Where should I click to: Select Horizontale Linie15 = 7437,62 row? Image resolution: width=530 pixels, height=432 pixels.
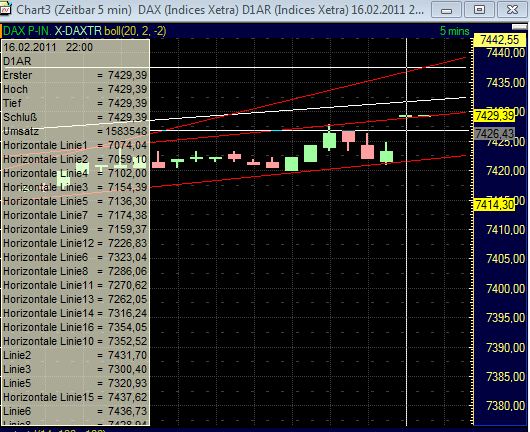75,398
